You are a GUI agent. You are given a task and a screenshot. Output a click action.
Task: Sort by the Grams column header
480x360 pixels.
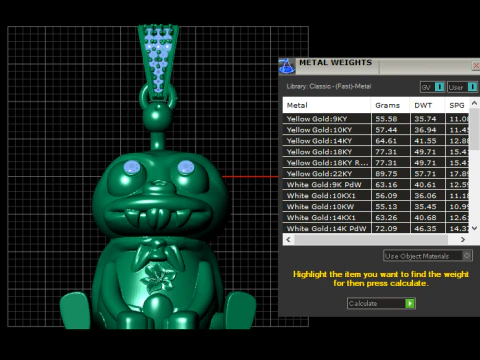pyautogui.click(x=390, y=105)
